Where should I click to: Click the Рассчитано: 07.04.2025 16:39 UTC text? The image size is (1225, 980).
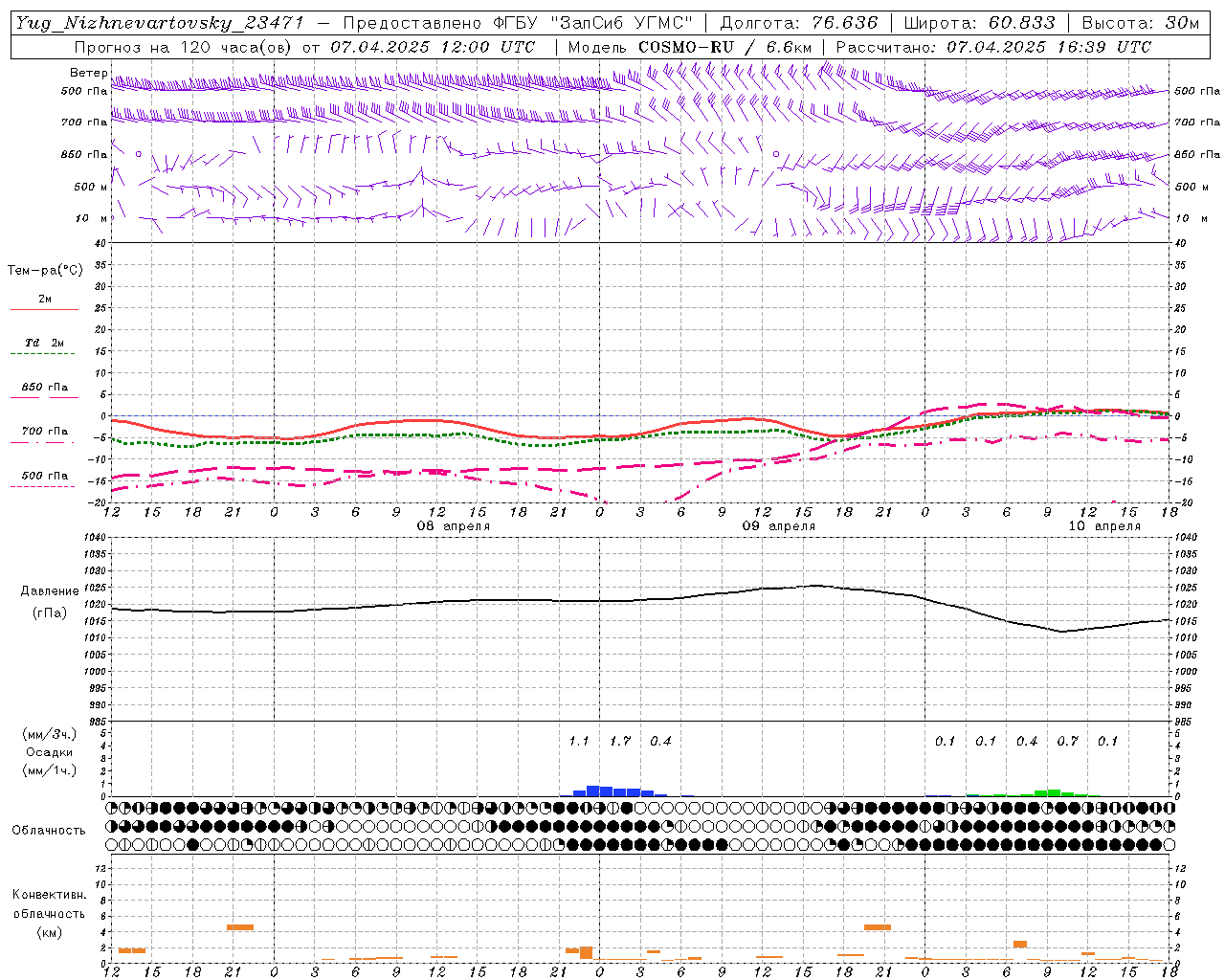coord(993,47)
